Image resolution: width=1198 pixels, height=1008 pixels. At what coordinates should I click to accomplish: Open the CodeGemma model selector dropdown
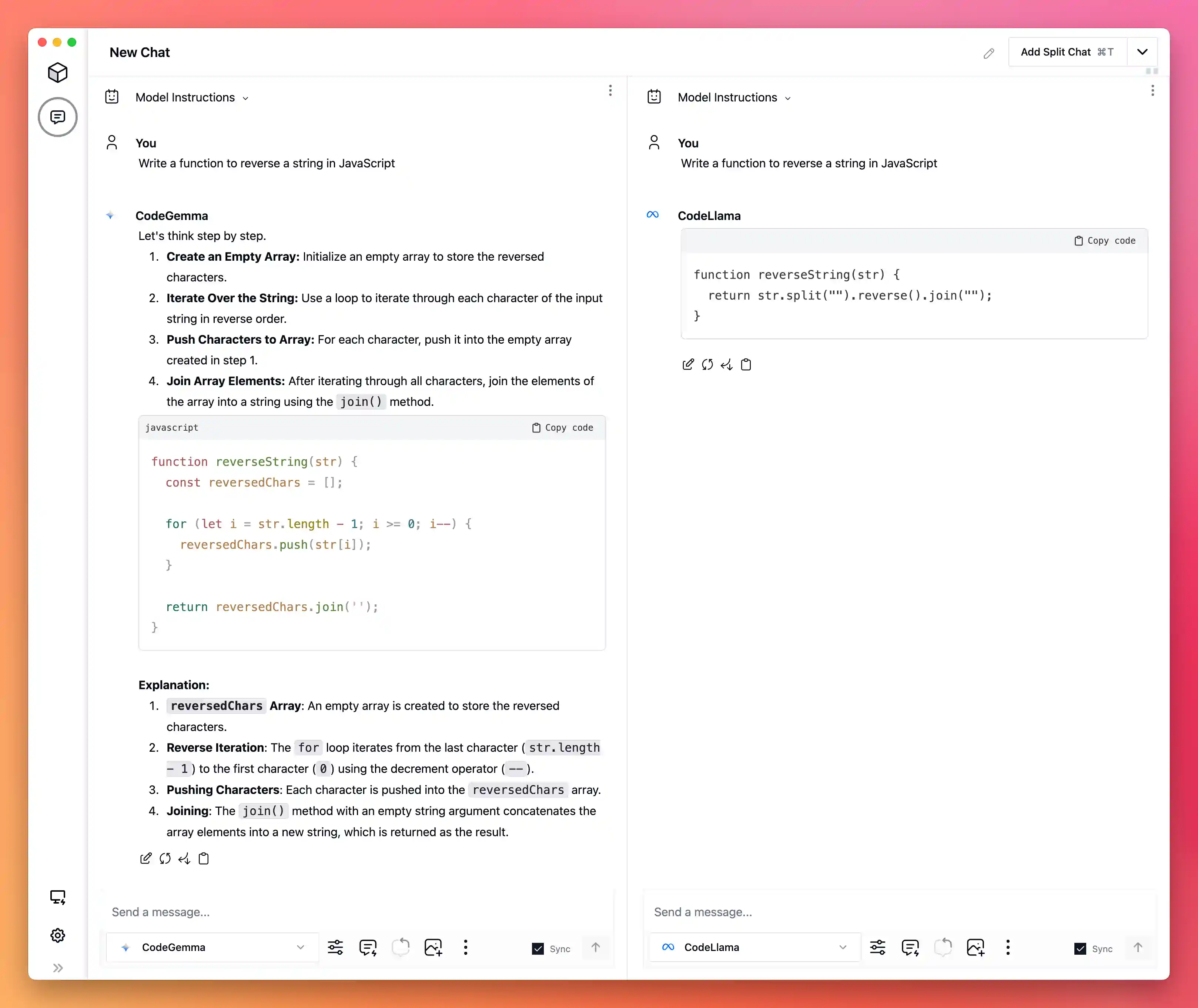[x=213, y=947]
